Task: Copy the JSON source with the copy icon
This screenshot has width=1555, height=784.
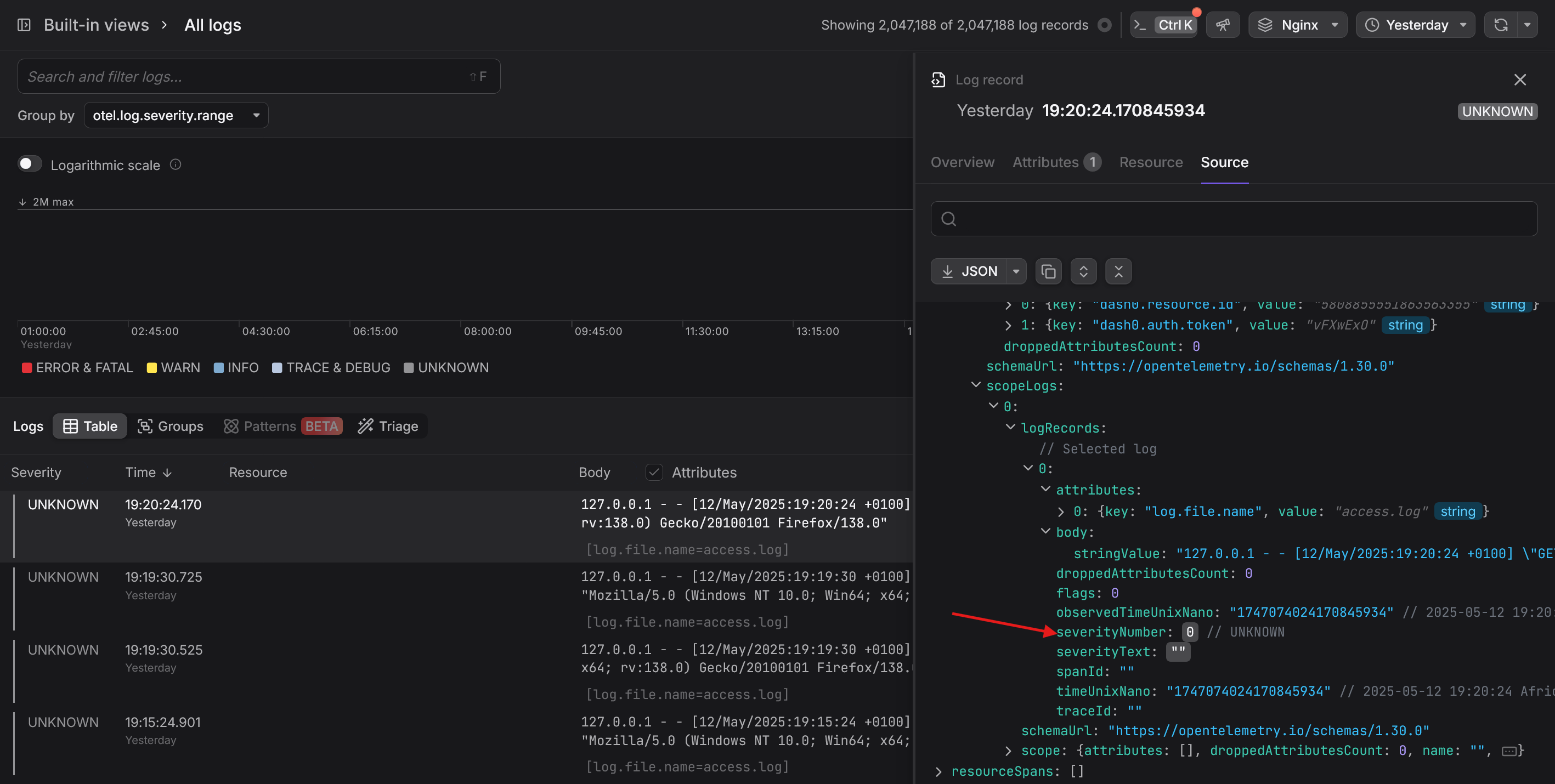Action: point(1049,271)
